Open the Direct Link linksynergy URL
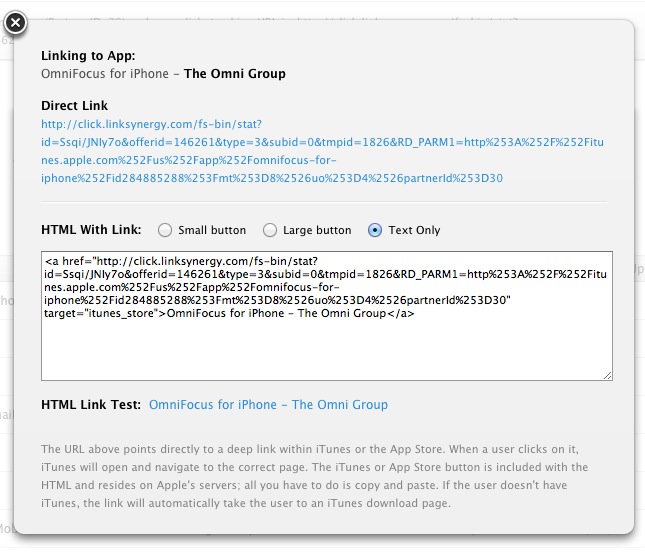The height and width of the screenshot is (552, 645). [322, 151]
